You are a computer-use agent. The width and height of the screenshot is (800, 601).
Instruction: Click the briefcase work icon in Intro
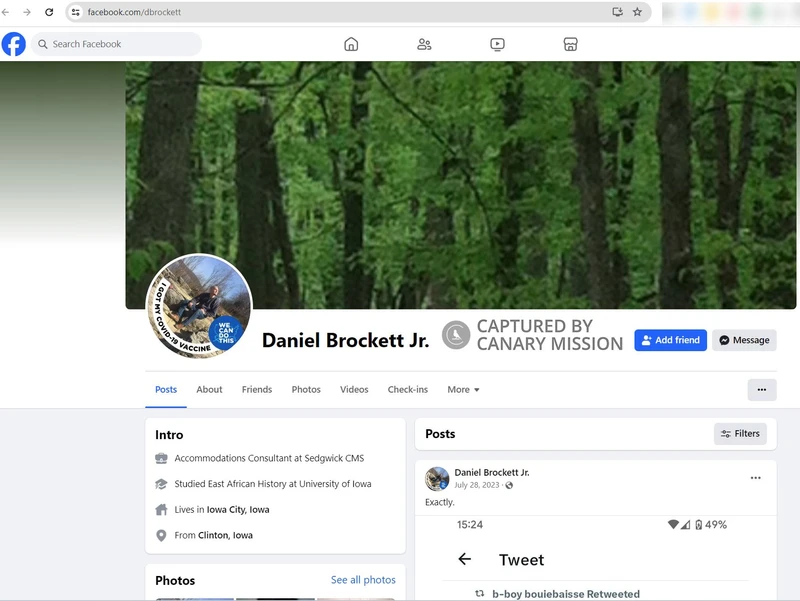pos(161,458)
